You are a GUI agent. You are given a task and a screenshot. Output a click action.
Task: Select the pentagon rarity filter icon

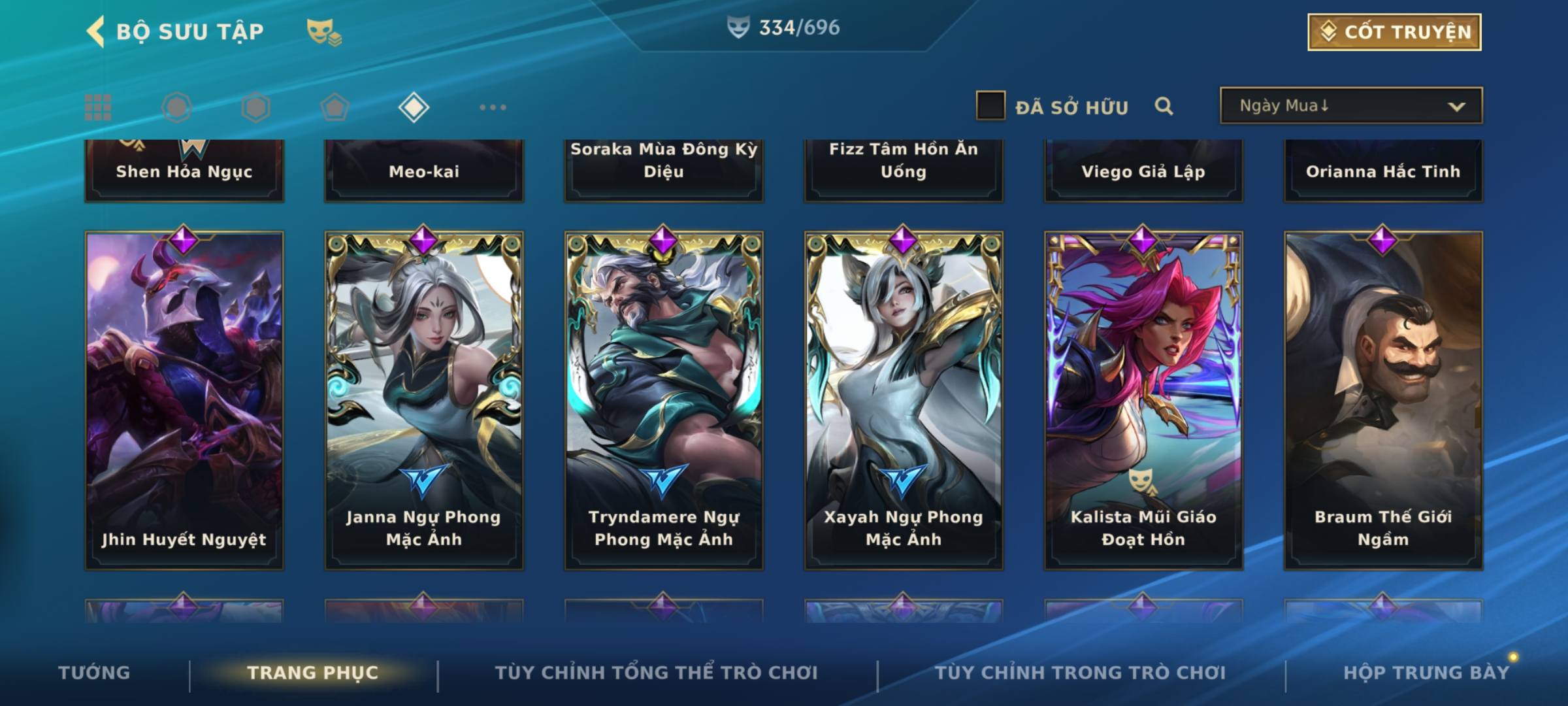pos(335,107)
